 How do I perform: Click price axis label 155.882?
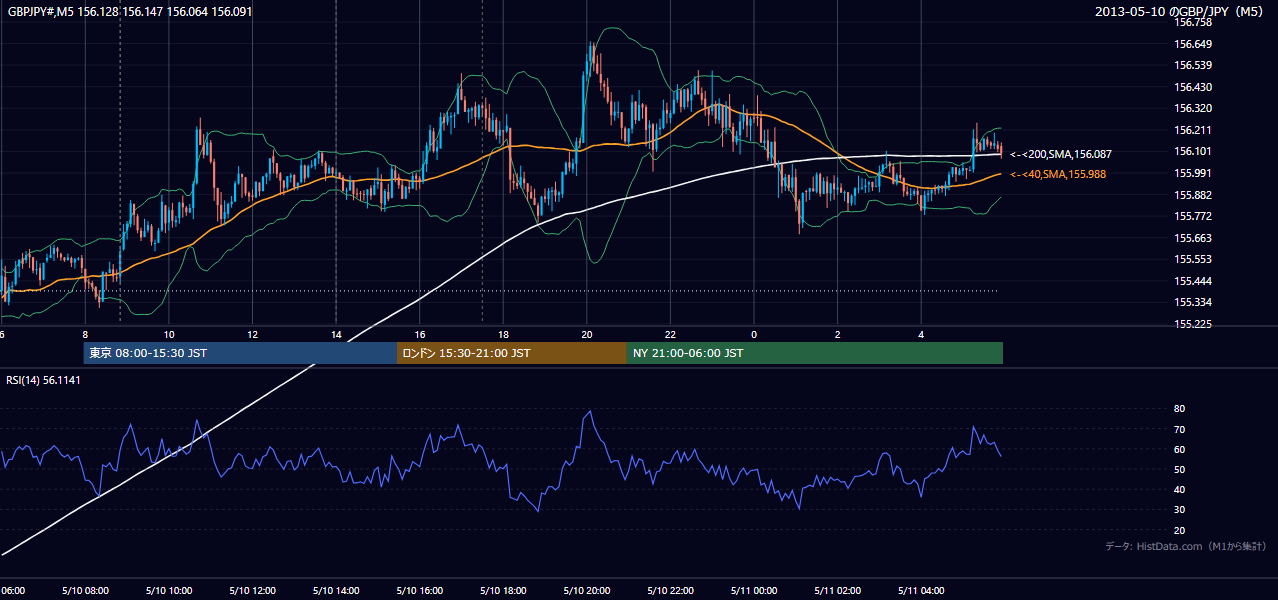point(1193,195)
